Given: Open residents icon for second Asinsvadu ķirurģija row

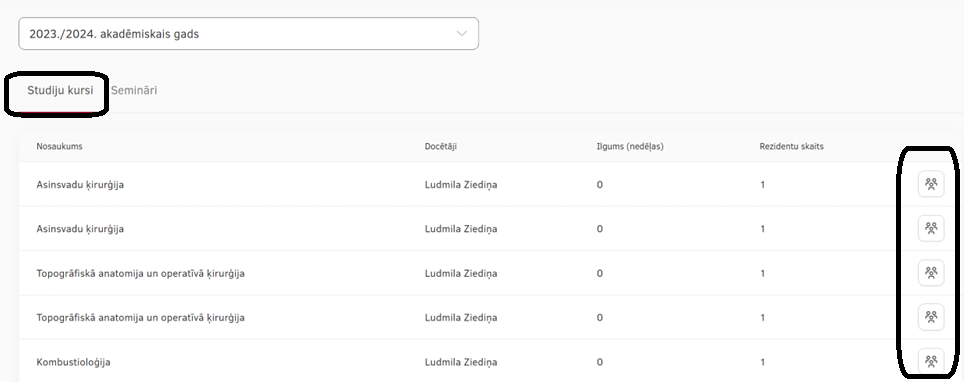Looking at the screenshot, I should (x=931, y=229).
